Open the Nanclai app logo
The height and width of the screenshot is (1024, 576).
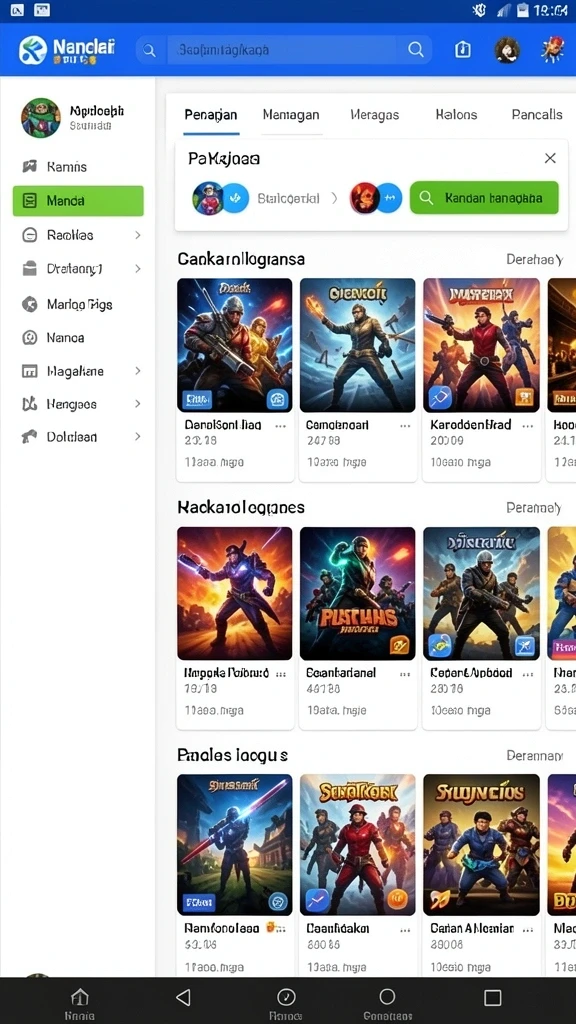tap(67, 50)
